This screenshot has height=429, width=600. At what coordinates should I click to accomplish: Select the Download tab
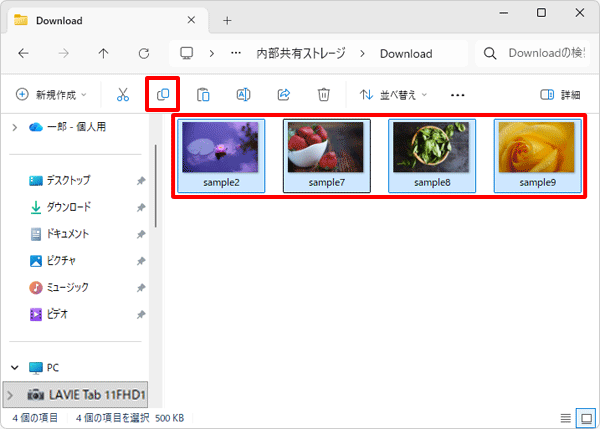click(x=107, y=20)
